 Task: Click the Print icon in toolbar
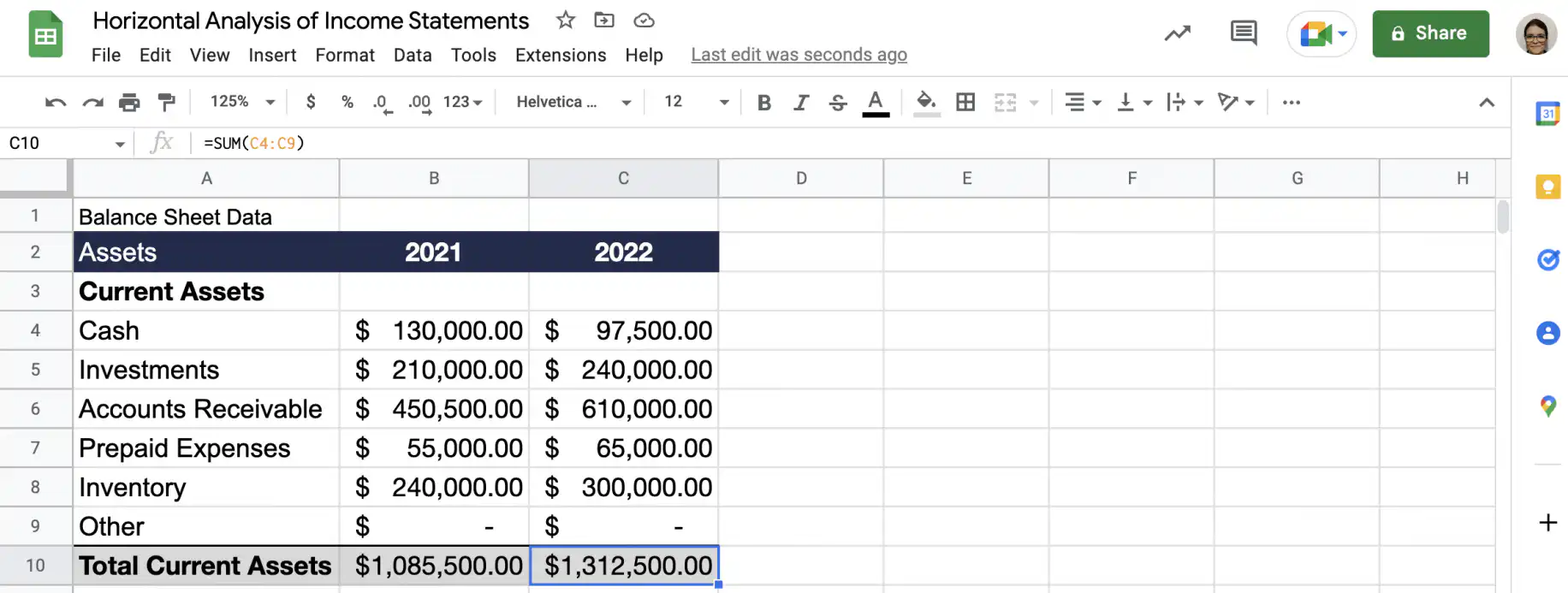(x=129, y=103)
